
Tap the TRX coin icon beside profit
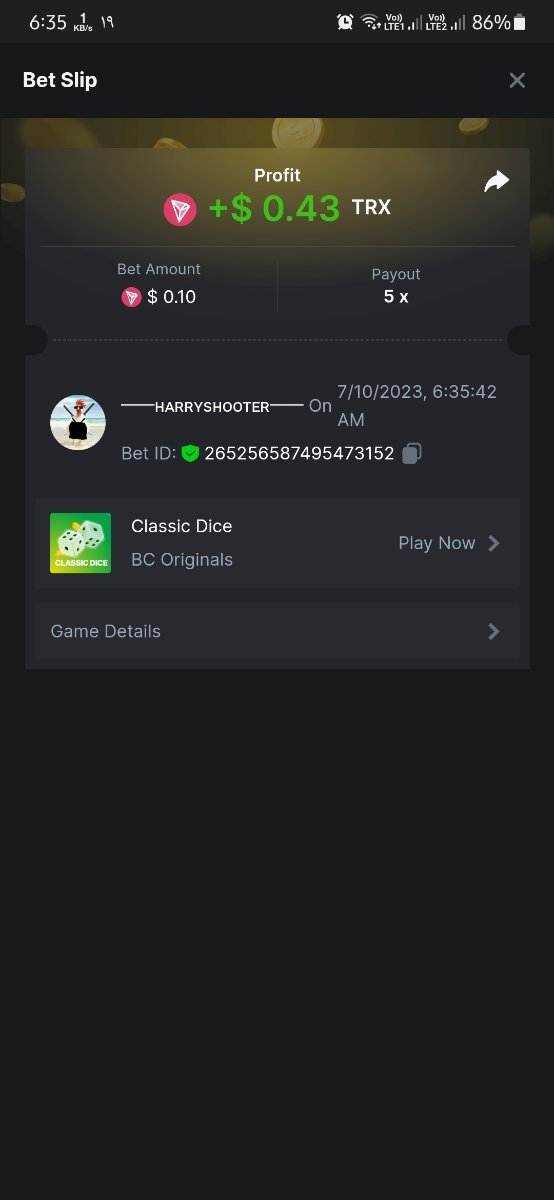click(181, 209)
